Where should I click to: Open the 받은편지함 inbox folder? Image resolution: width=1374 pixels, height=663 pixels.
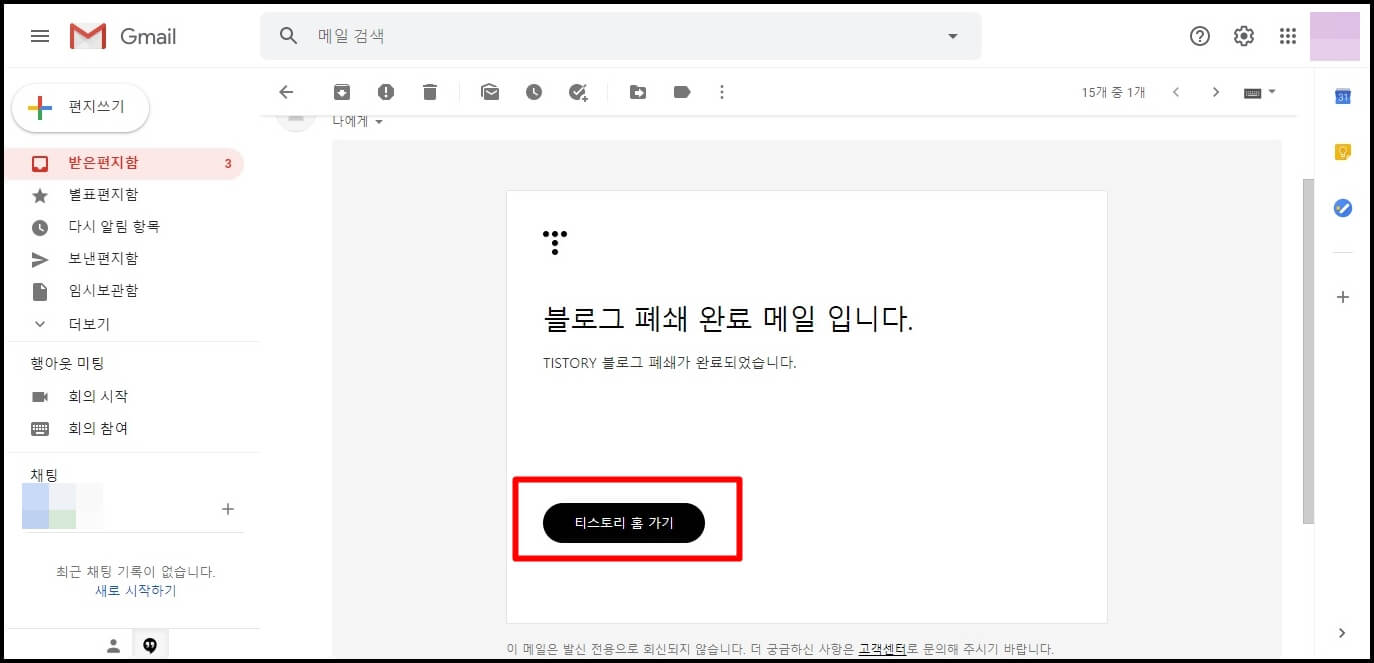click(122, 163)
